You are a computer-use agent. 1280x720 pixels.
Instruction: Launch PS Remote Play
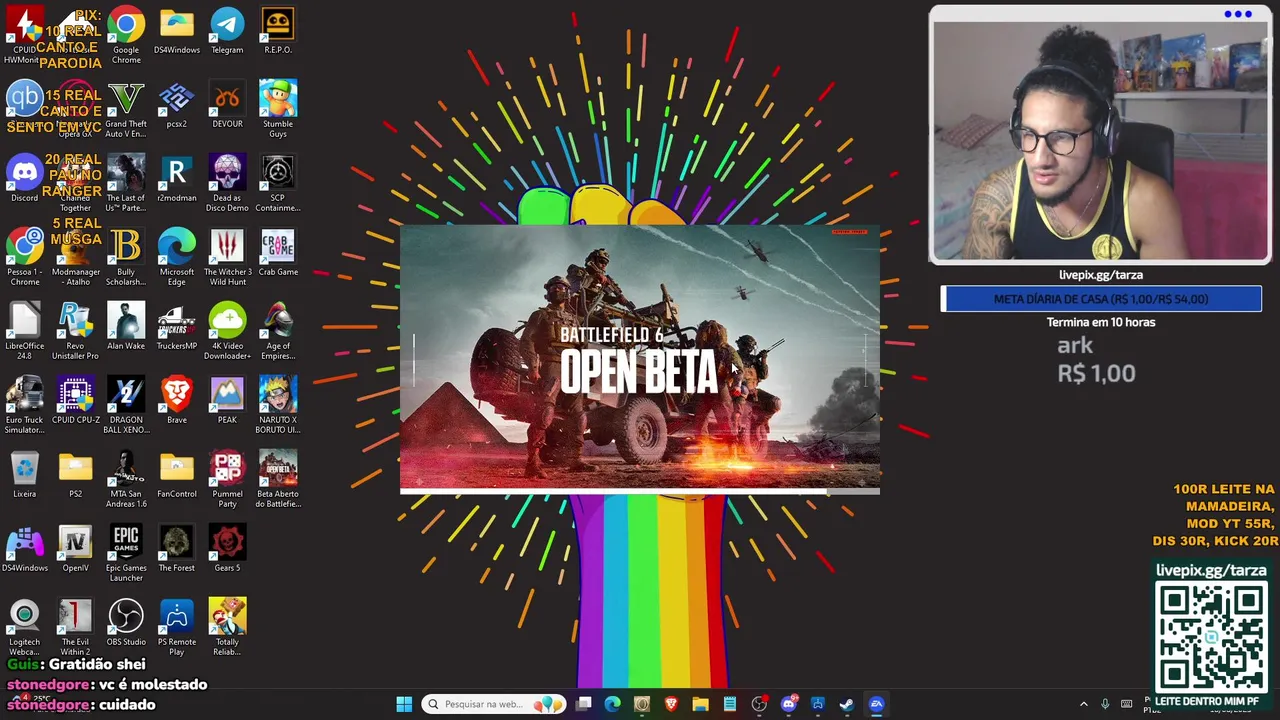click(177, 627)
